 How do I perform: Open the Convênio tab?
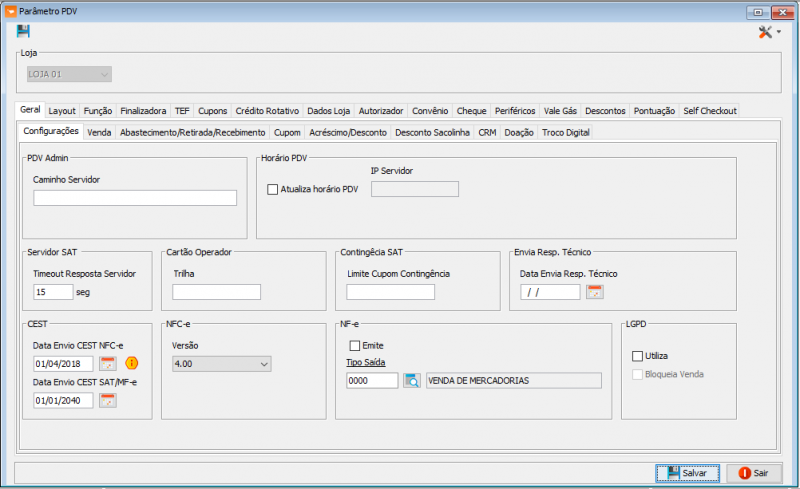(x=430, y=111)
